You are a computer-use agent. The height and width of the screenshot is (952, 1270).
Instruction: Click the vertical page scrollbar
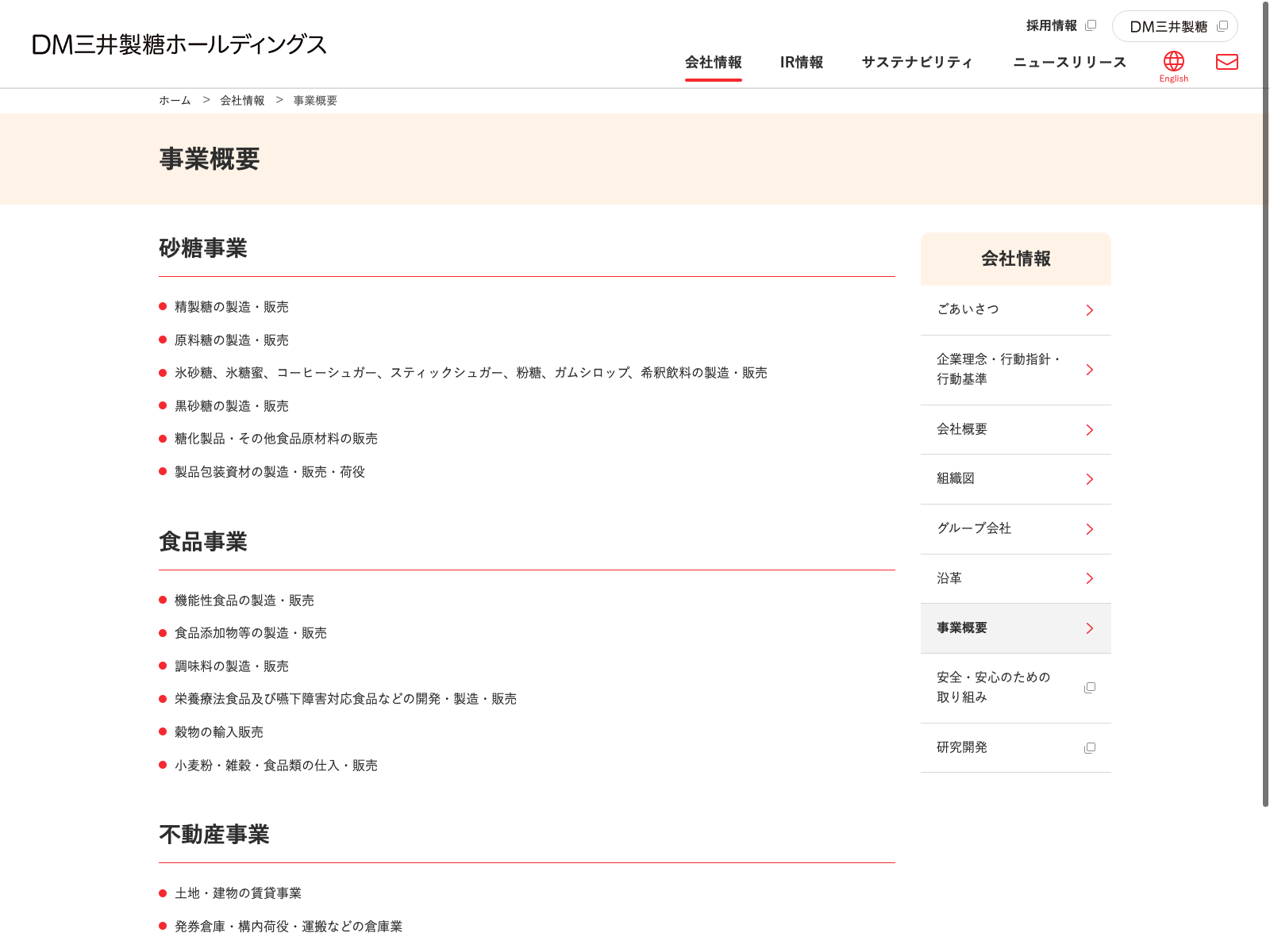1265,397
